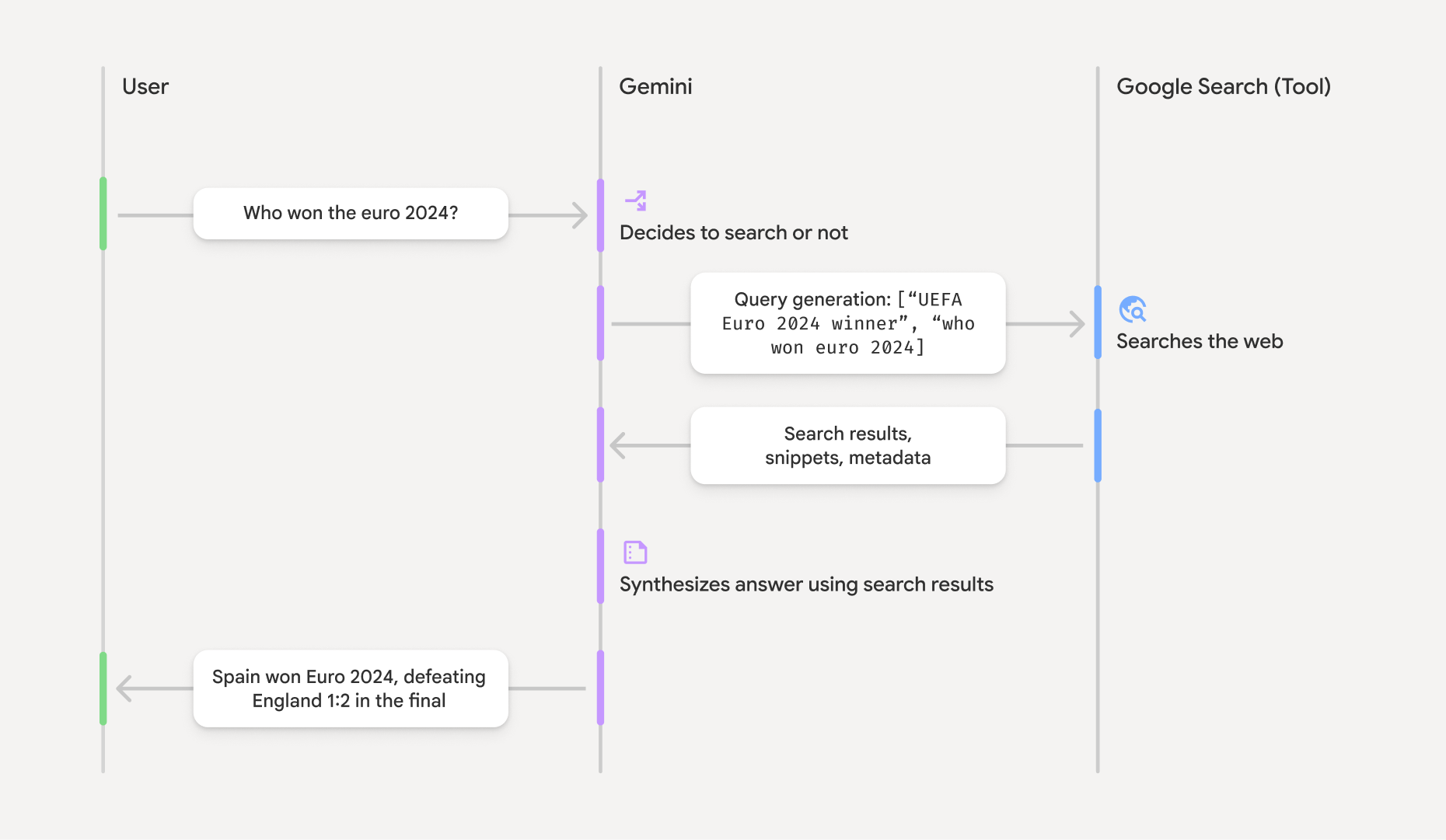Click the "Who won the euro 2024?" message box

pyautogui.click(x=351, y=214)
